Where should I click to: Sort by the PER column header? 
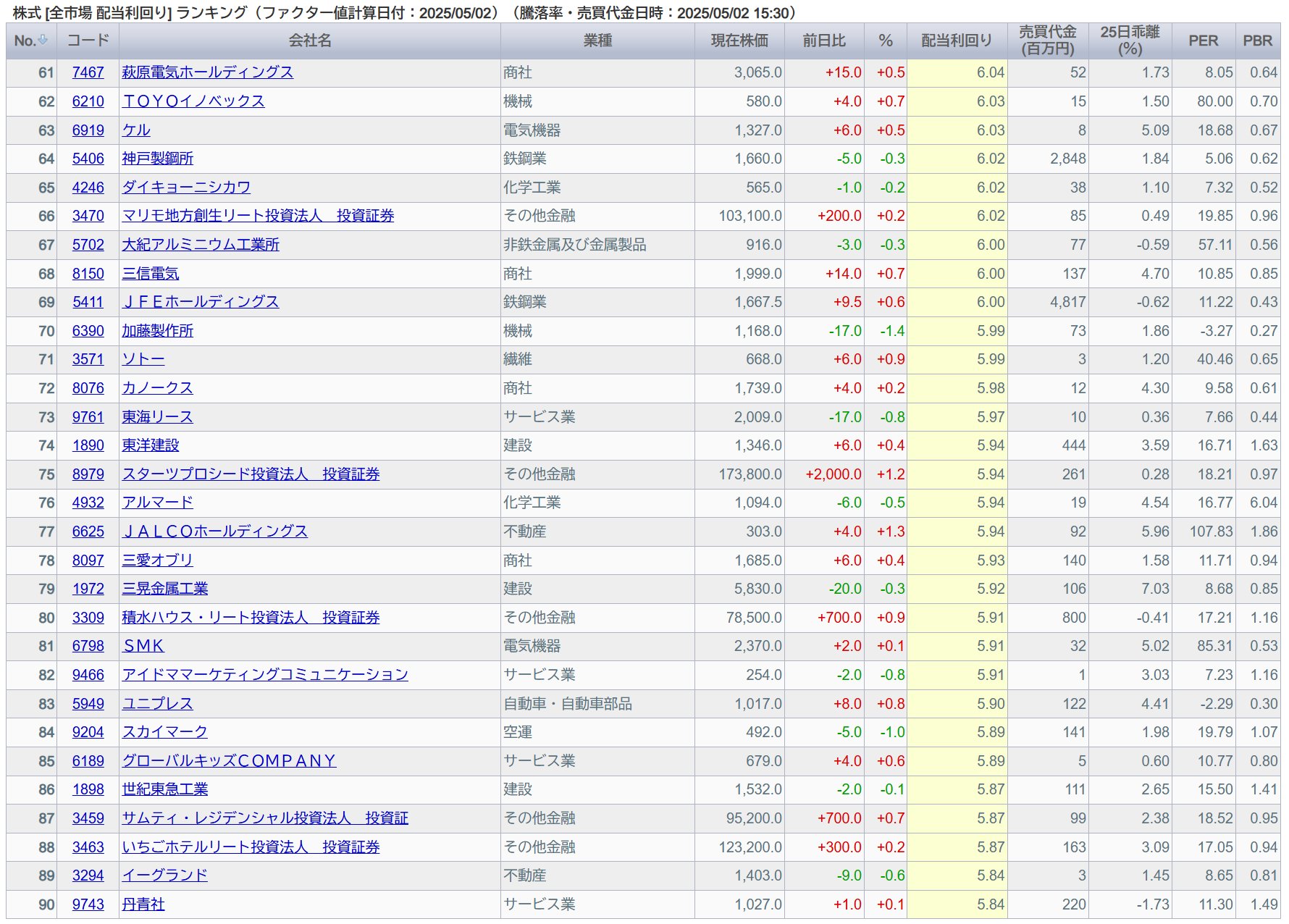tap(1204, 41)
